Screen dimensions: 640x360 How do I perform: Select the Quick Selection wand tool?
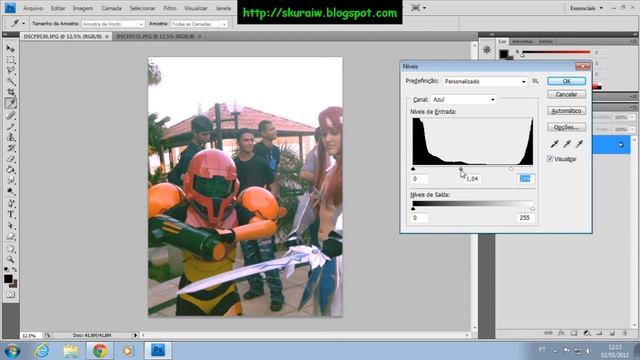11,81
